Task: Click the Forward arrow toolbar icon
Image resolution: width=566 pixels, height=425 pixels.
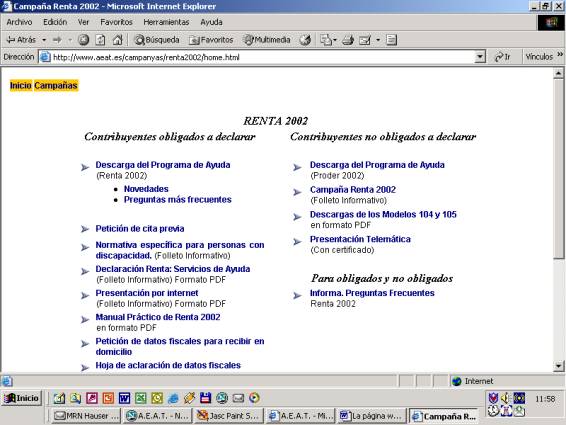Action: click(x=57, y=40)
